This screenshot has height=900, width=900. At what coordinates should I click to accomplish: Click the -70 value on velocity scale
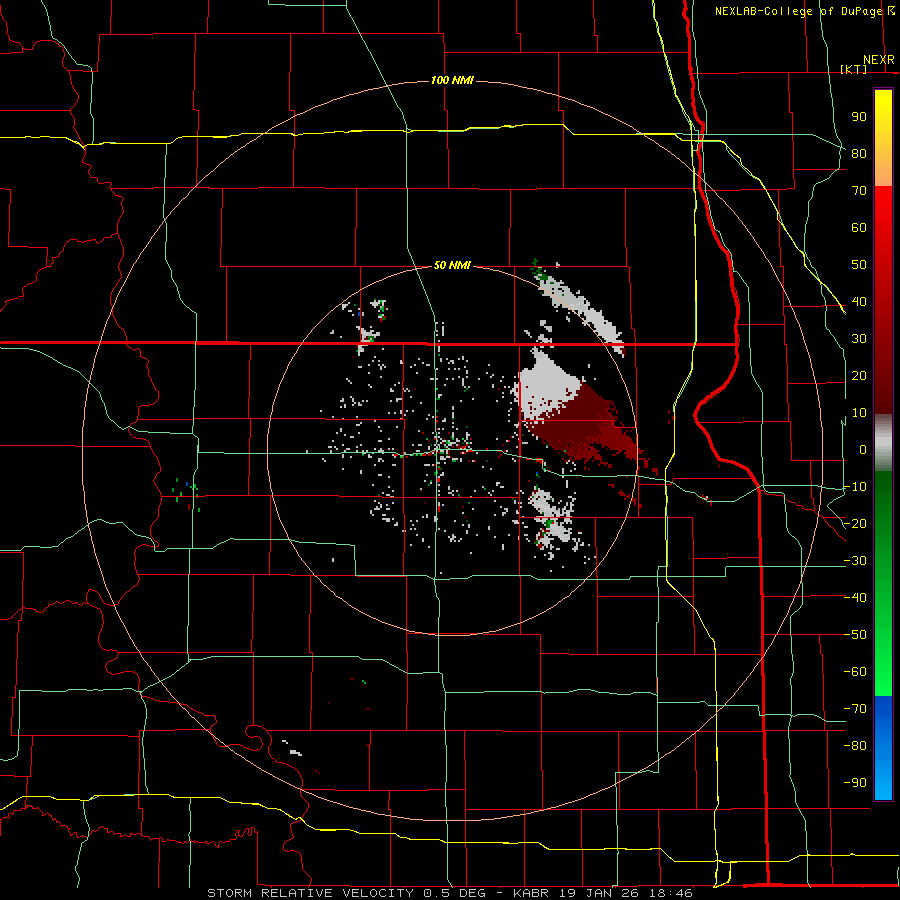(x=855, y=709)
